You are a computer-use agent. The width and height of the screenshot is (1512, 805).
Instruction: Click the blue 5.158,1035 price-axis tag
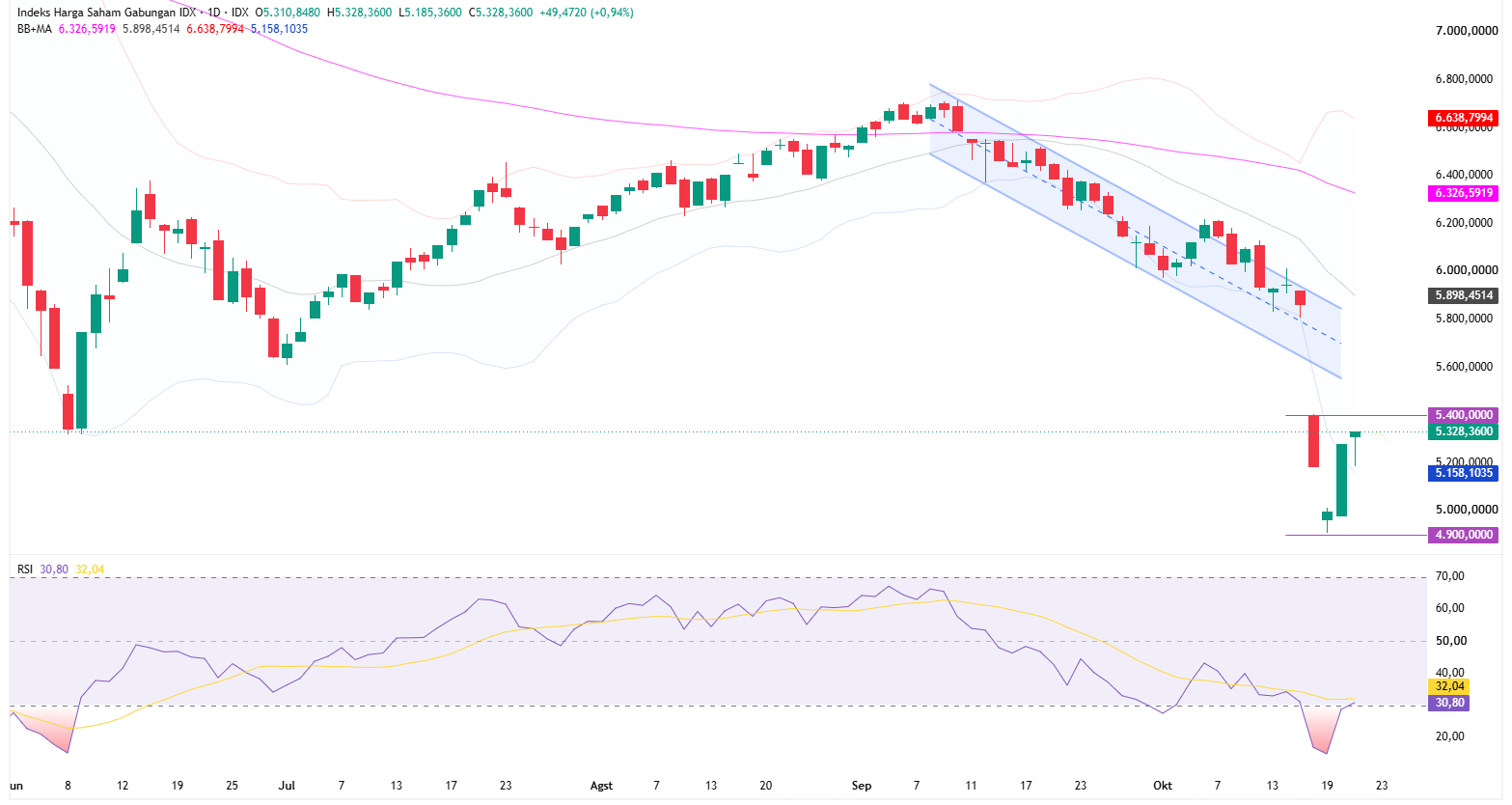1464,473
